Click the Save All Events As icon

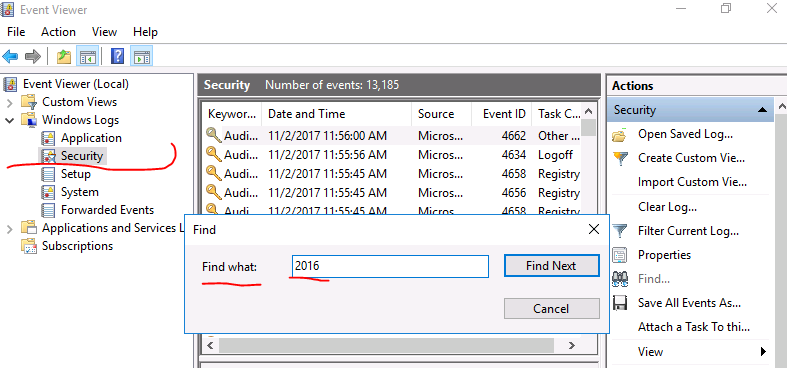pos(620,303)
